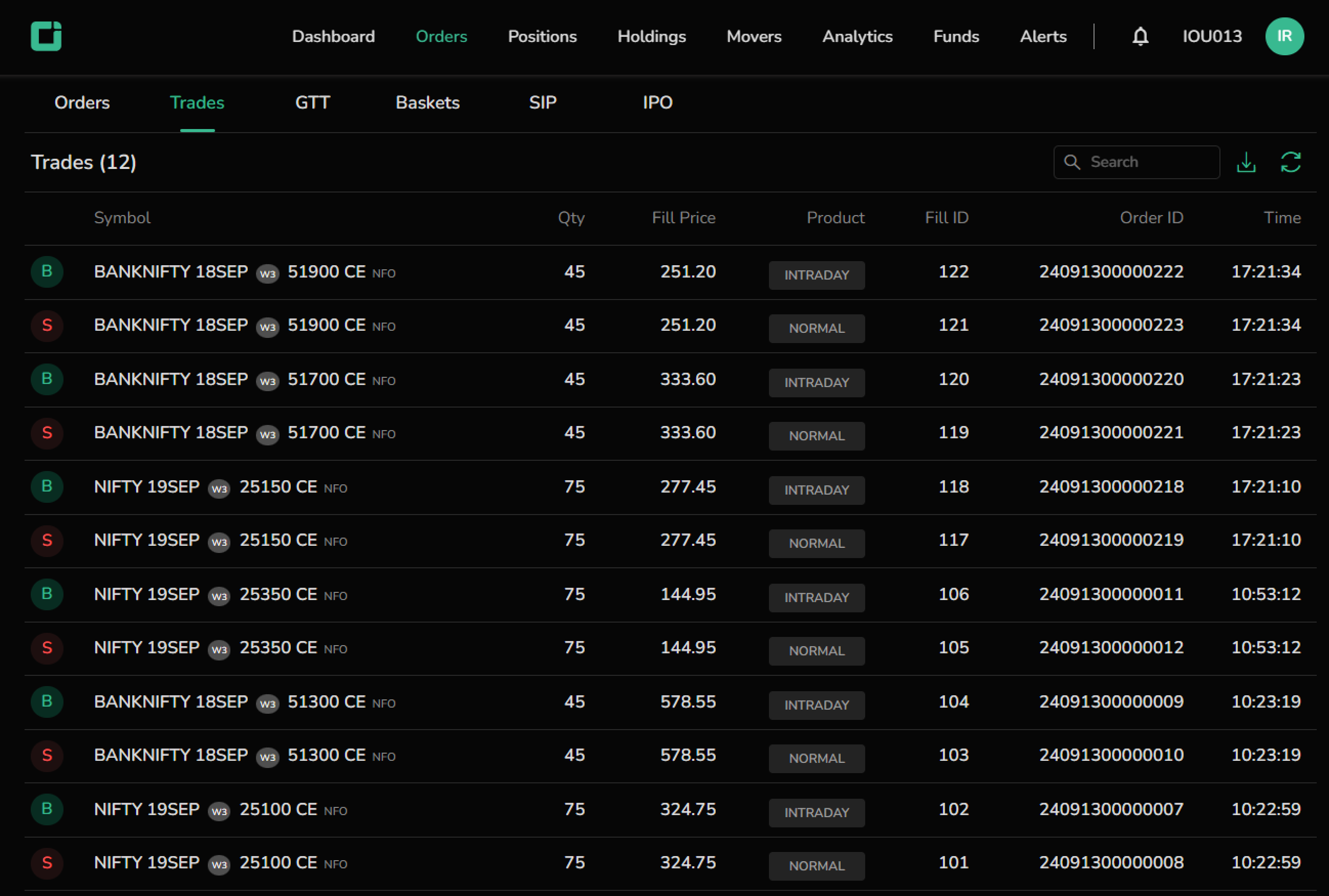The height and width of the screenshot is (896, 1329).
Task: Open Funds page
Action: point(956,36)
